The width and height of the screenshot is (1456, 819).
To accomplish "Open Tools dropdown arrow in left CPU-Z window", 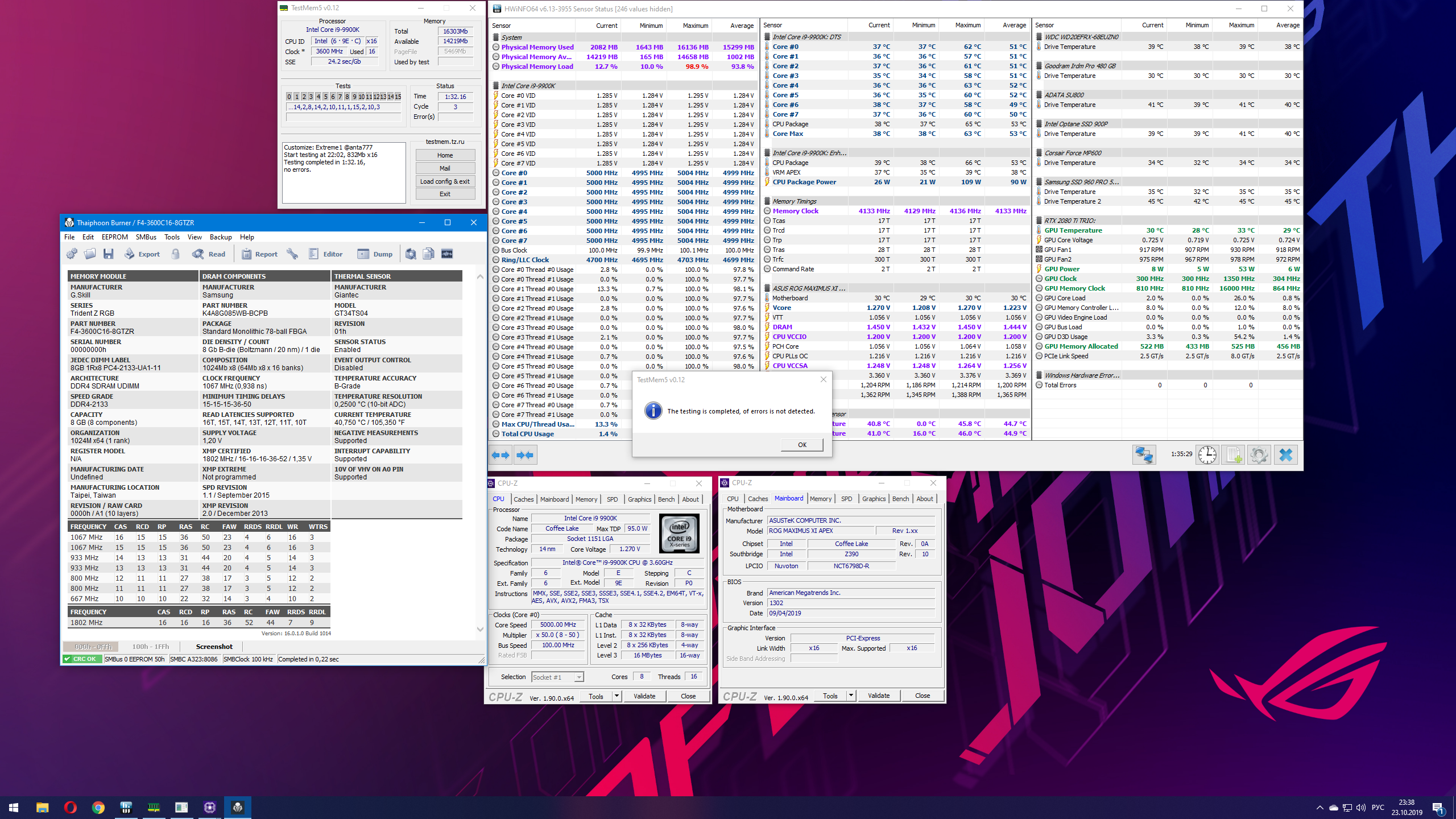I will coord(617,696).
